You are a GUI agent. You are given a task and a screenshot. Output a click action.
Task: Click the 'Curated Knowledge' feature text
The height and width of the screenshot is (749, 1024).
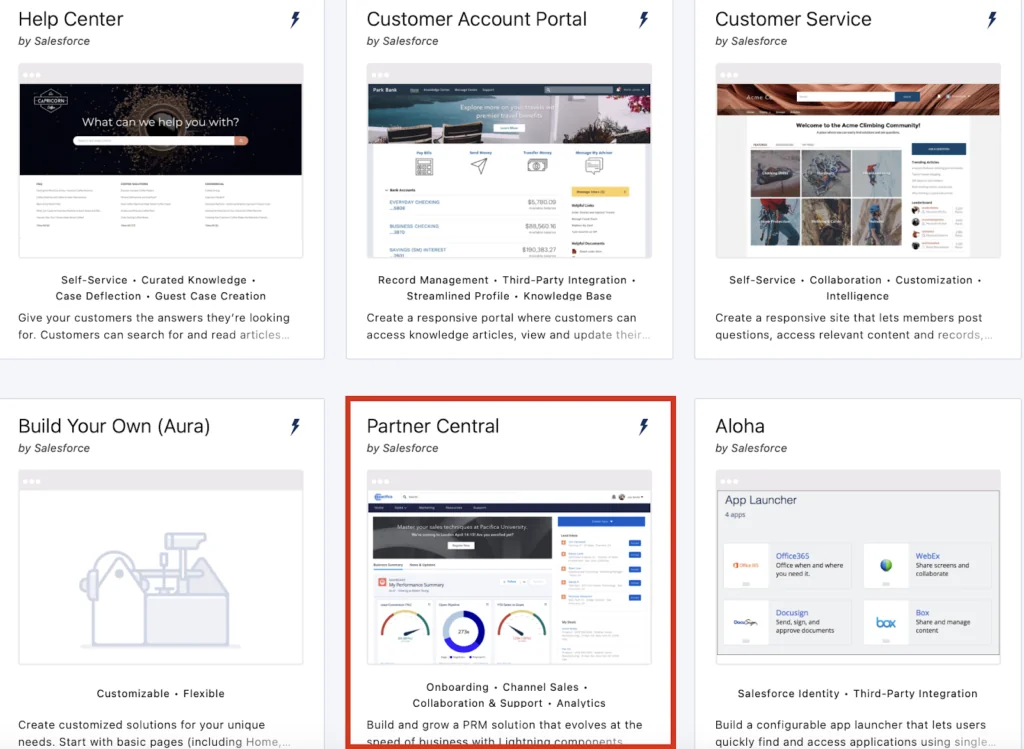(x=194, y=280)
